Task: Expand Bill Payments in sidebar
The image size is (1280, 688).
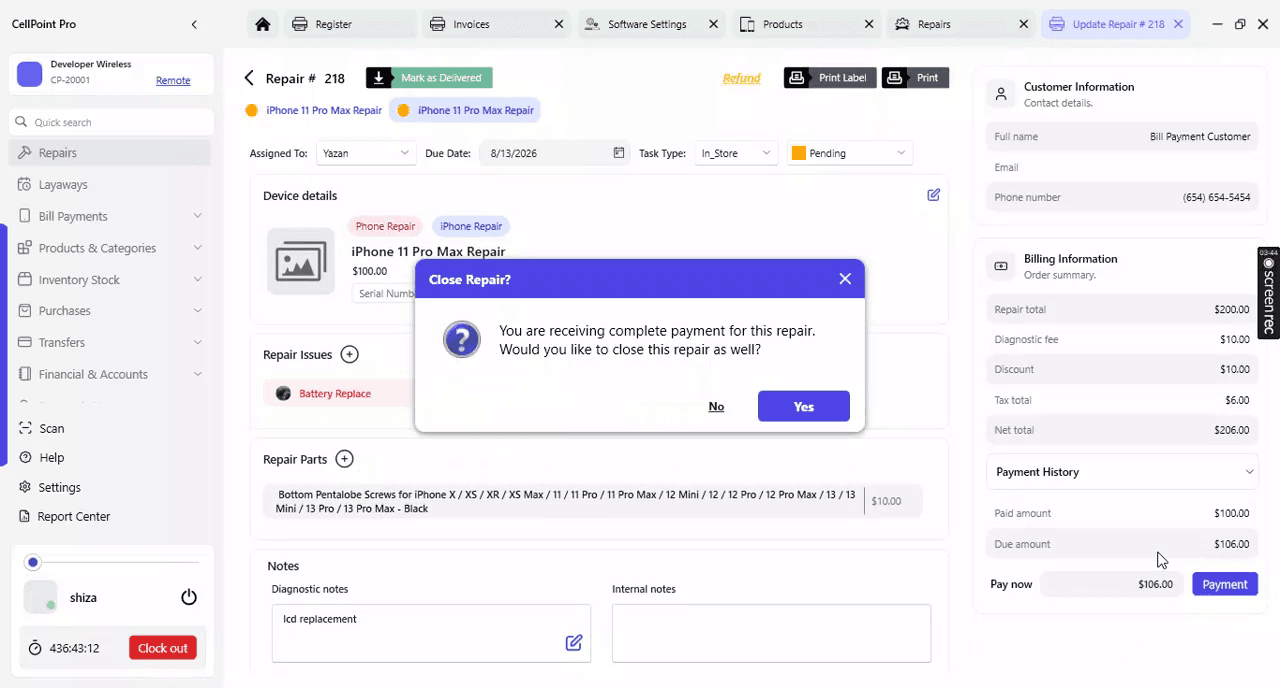Action: [x=197, y=216]
